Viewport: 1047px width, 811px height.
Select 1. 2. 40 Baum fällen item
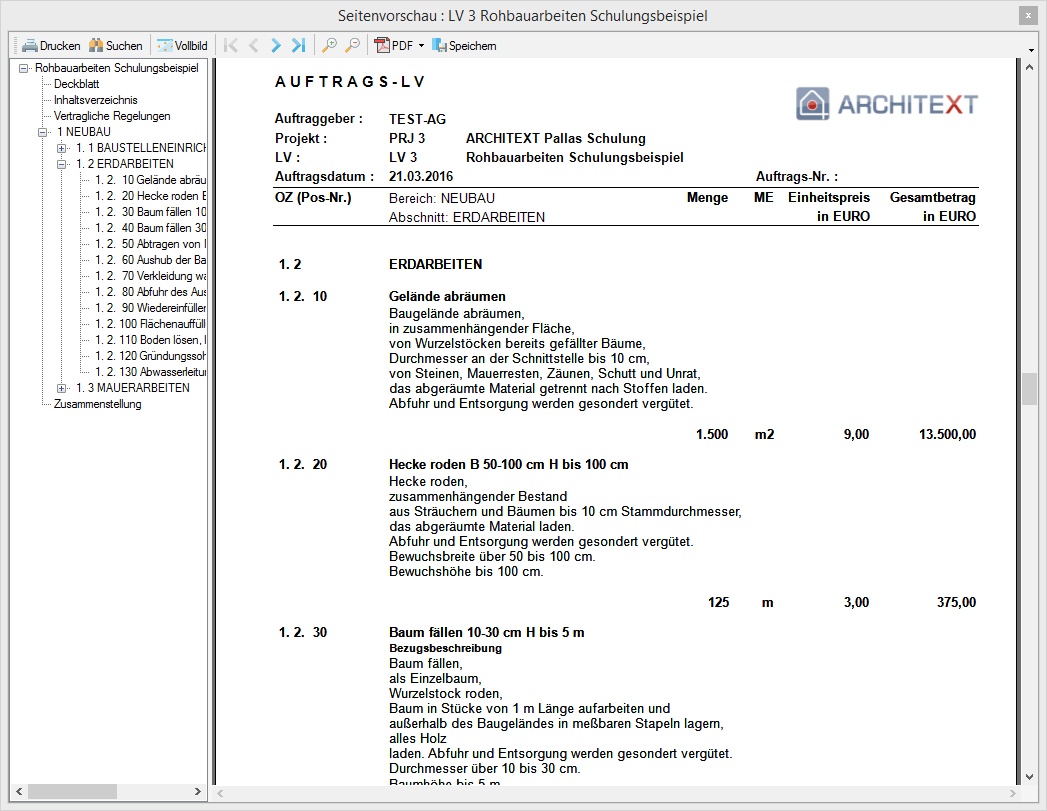(x=150, y=228)
